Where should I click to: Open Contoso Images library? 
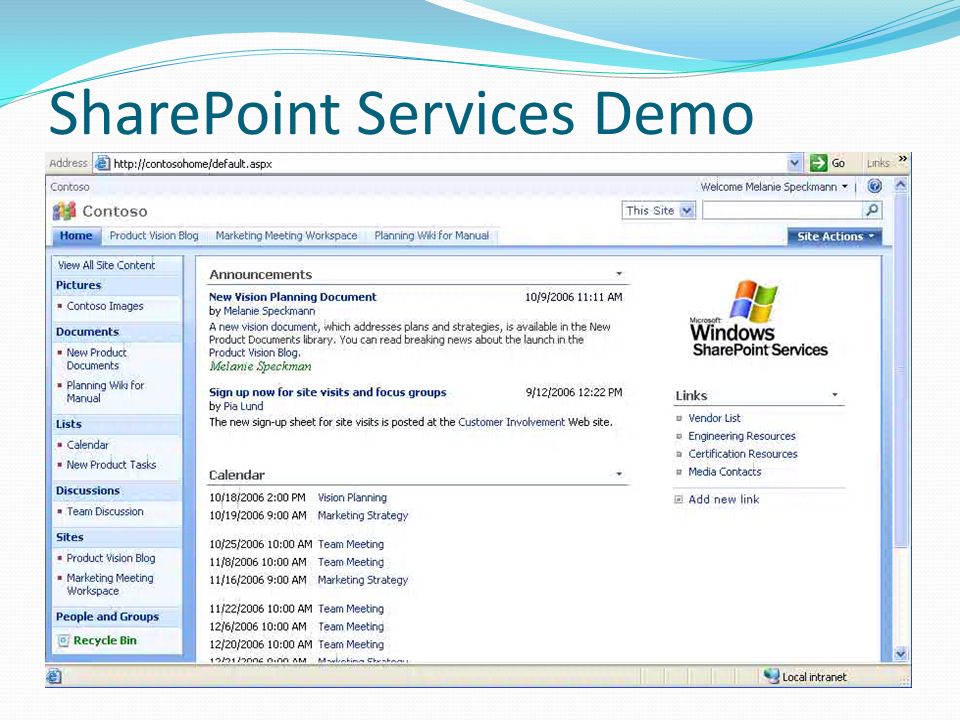[x=105, y=306]
